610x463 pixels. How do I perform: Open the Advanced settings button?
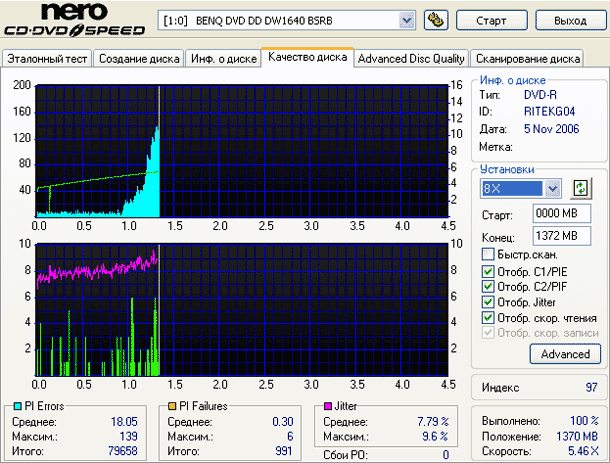[x=565, y=354]
